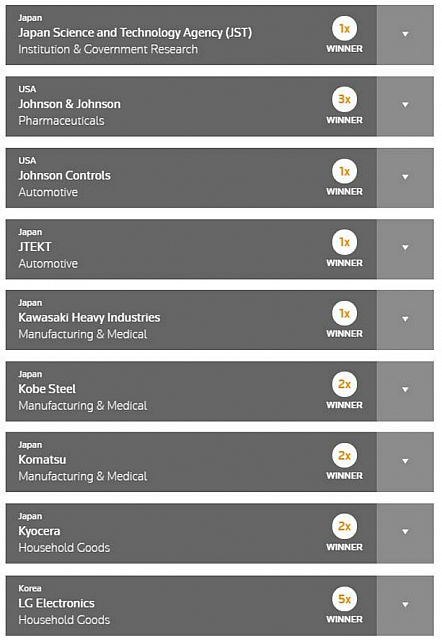Open the Kawasaki Heavy Industries company name
Screen dimensions: 442x640
click(89, 318)
